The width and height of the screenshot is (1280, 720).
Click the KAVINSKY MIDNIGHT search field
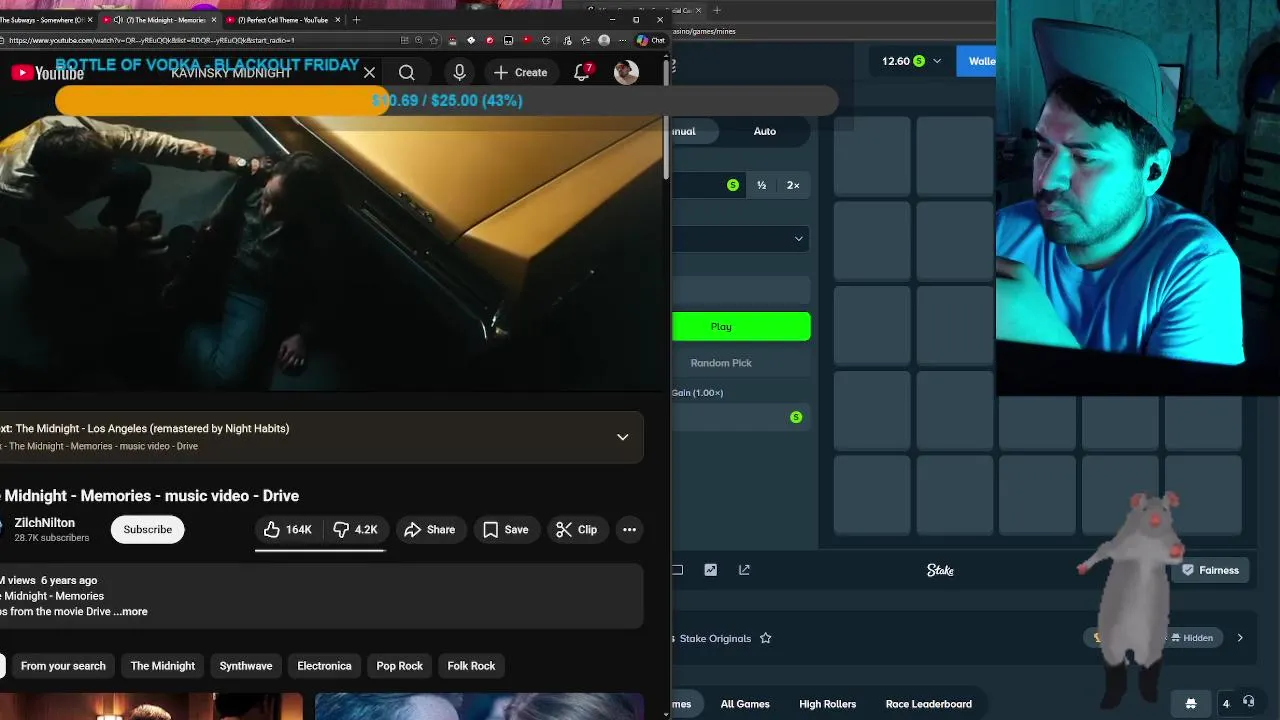pyautogui.click(x=230, y=72)
